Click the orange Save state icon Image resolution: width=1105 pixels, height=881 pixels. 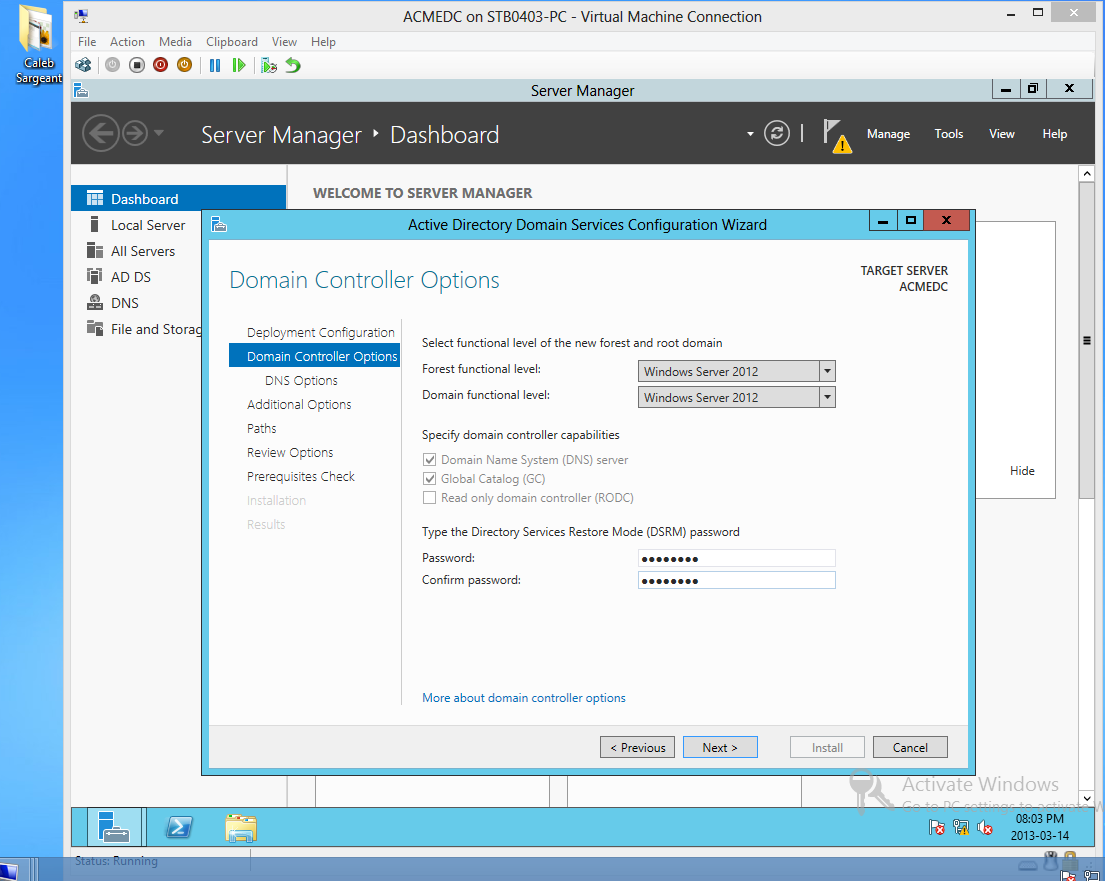[x=185, y=66]
